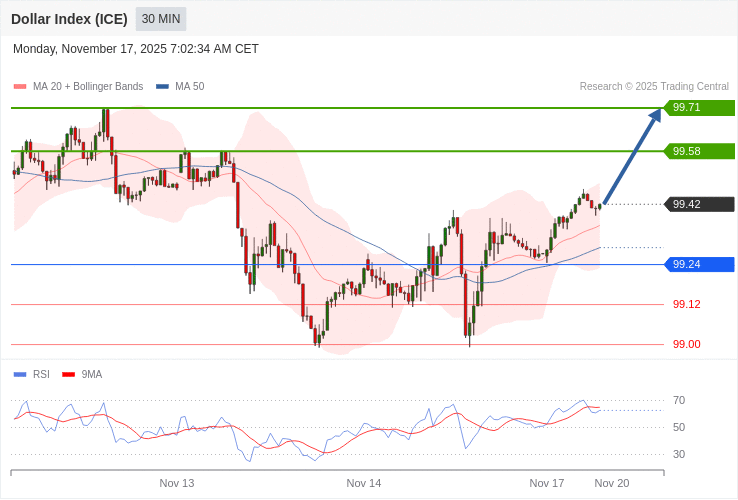Click the 9MA red legend swatch

68,375
